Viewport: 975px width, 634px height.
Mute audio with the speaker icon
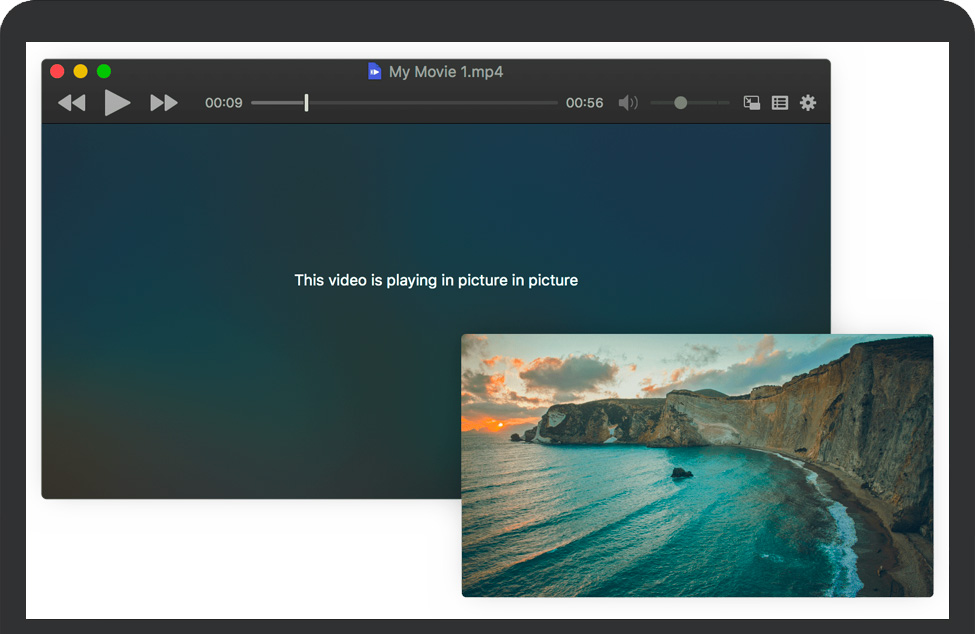pyautogui.click(x=628, y=103)
